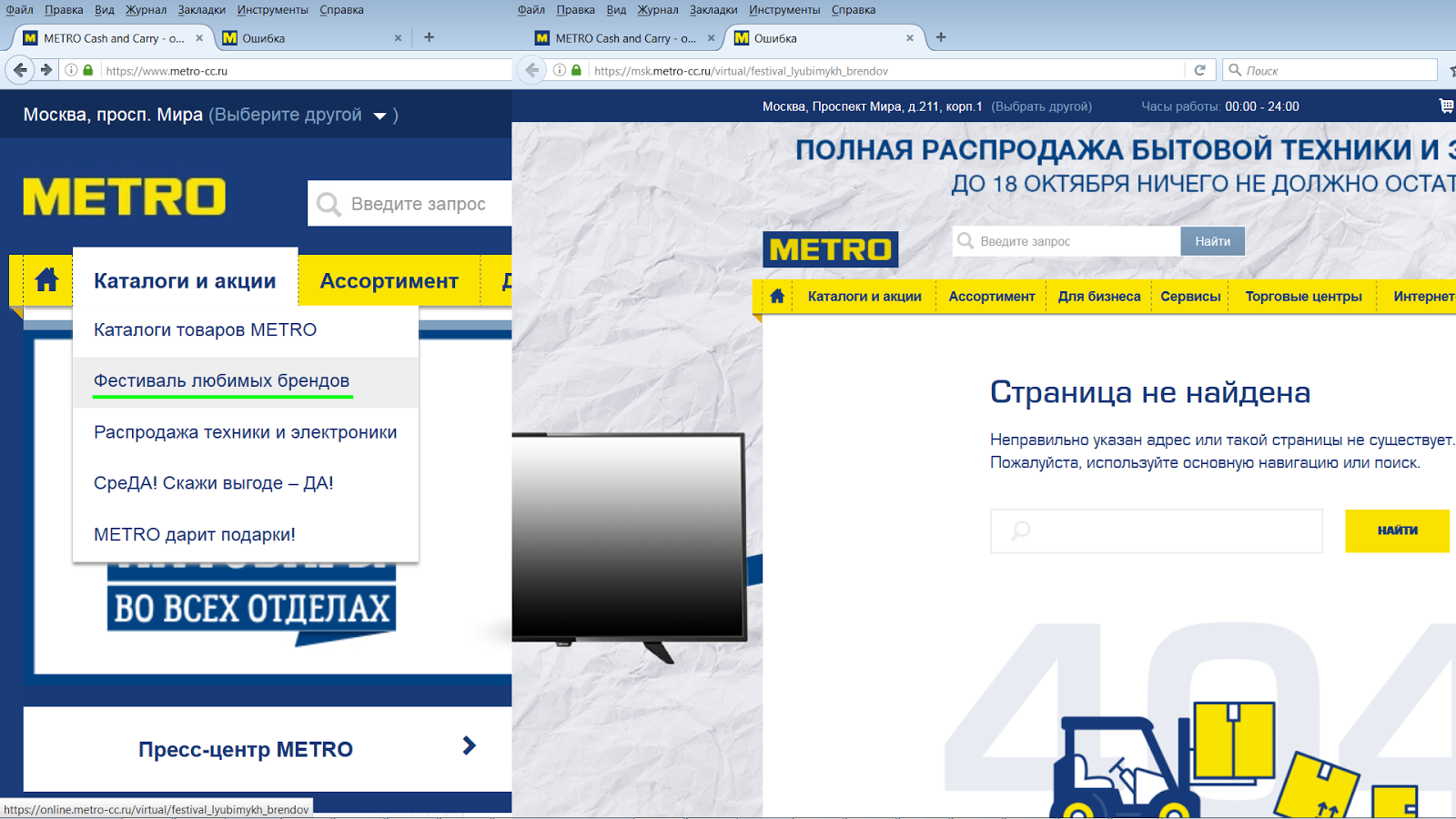This screenshot has width=1456, height=819.
Task: Open Каталоги и акции in left navigation
Action: pos(185,280)
